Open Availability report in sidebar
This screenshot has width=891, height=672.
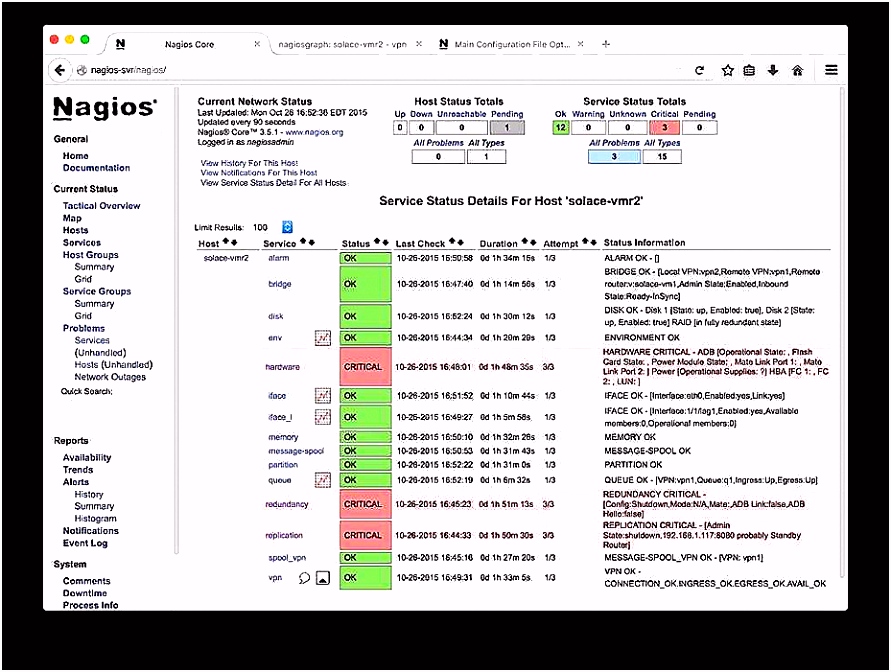[87, 457]
